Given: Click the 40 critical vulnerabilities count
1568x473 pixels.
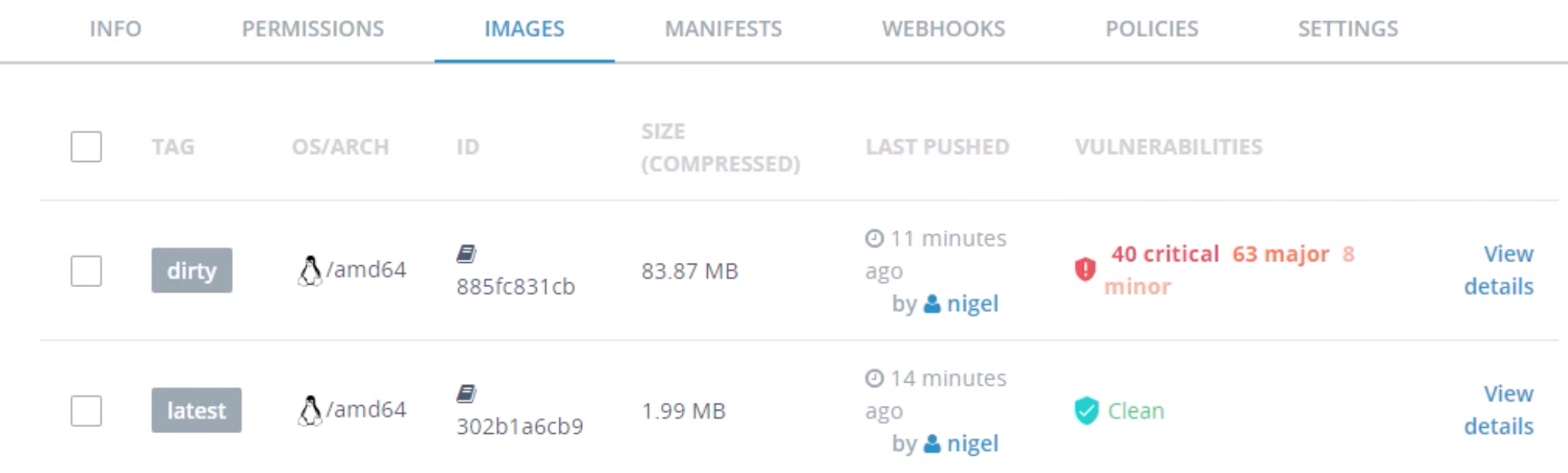Looking at the screenshot, I should click(x=1167, y=254).
